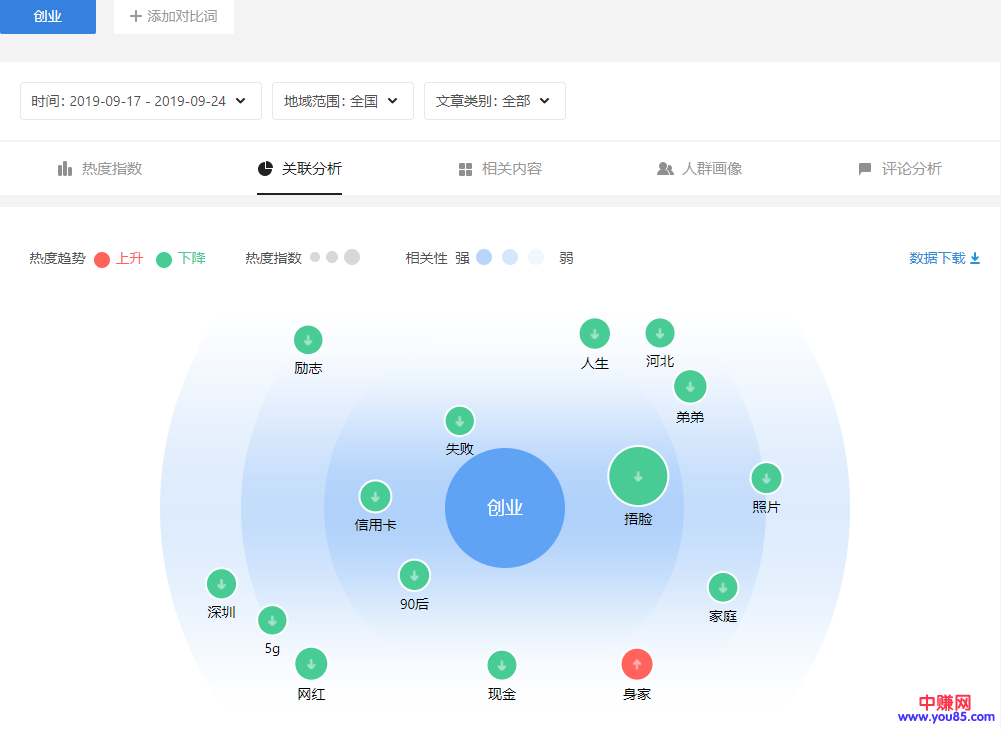The image size is (1001, 729).
Task: Select the 现金 keyword bubble
Action: tap(502, 665)
